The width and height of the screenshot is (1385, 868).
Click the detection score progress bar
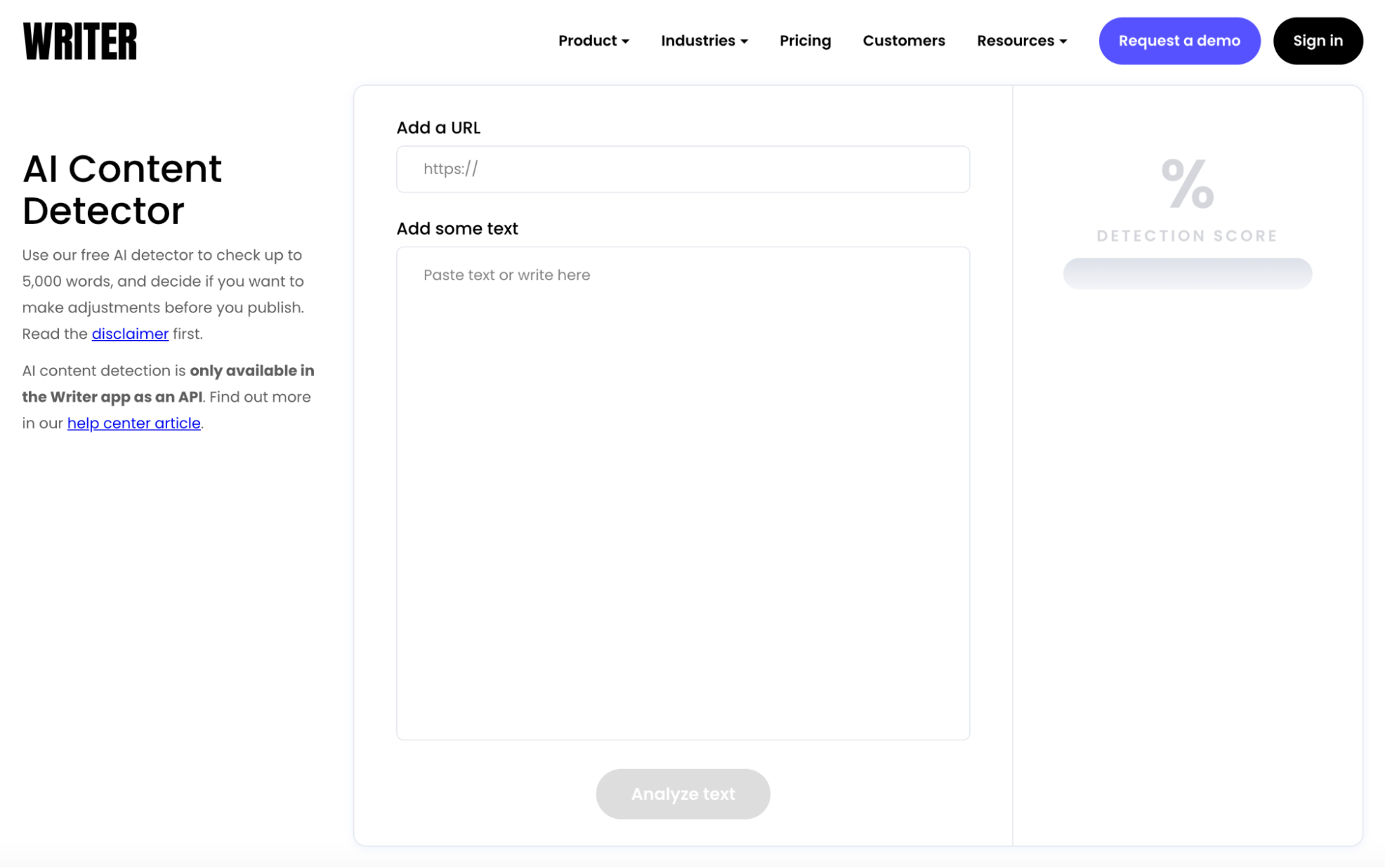coord(1187,274)
